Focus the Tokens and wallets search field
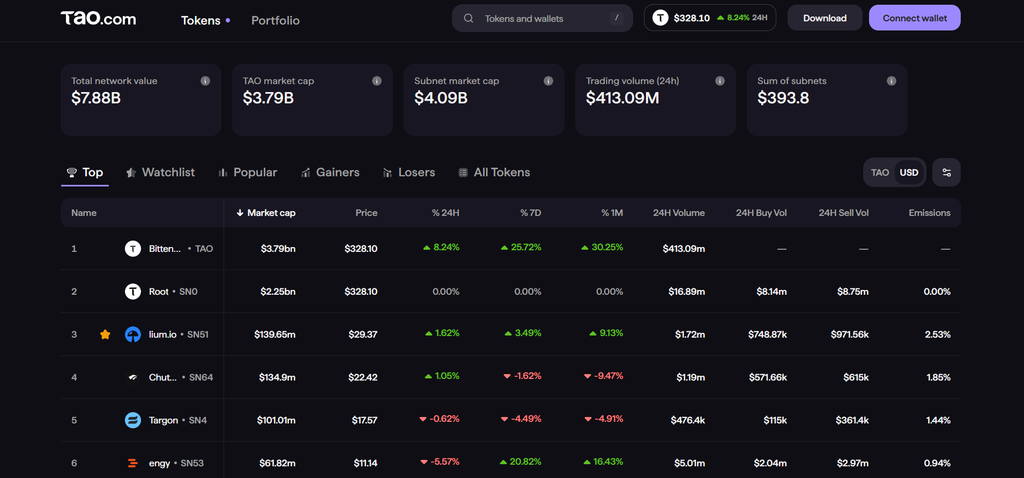Screen dimensions: 1024x478 tap(542, 18)
